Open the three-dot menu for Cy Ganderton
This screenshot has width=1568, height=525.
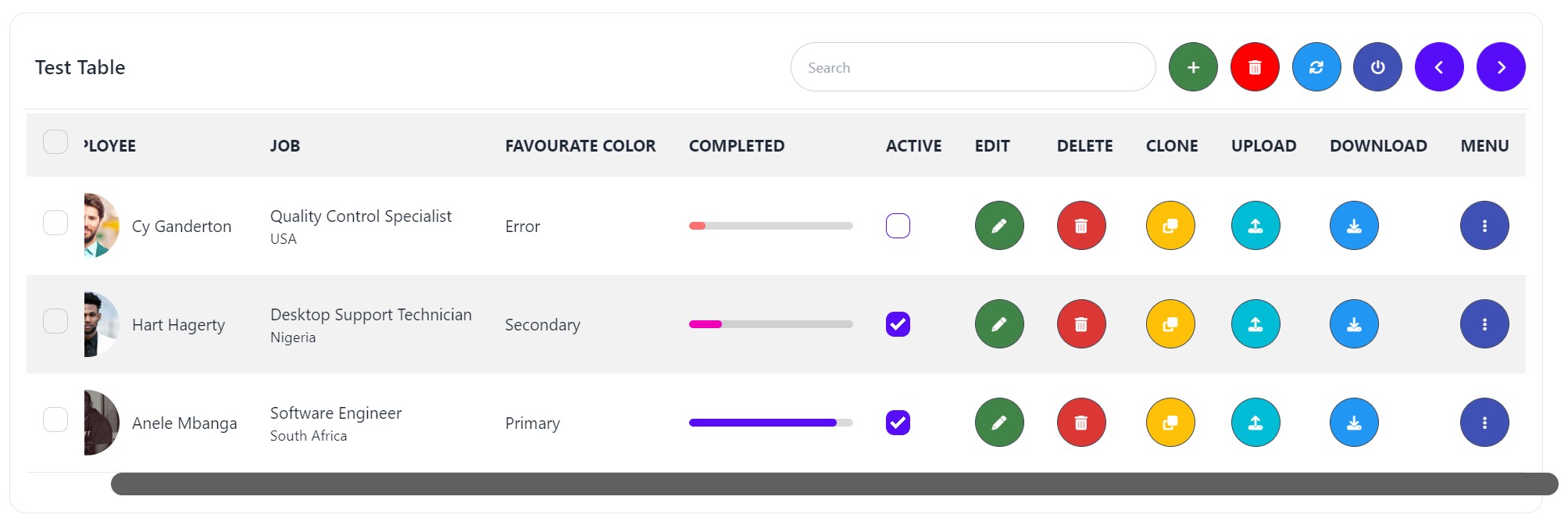click(1484, 226)
